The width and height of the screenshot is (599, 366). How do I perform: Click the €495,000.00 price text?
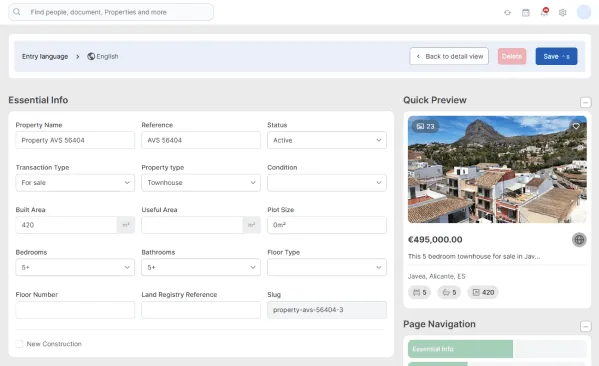point(435,240)
